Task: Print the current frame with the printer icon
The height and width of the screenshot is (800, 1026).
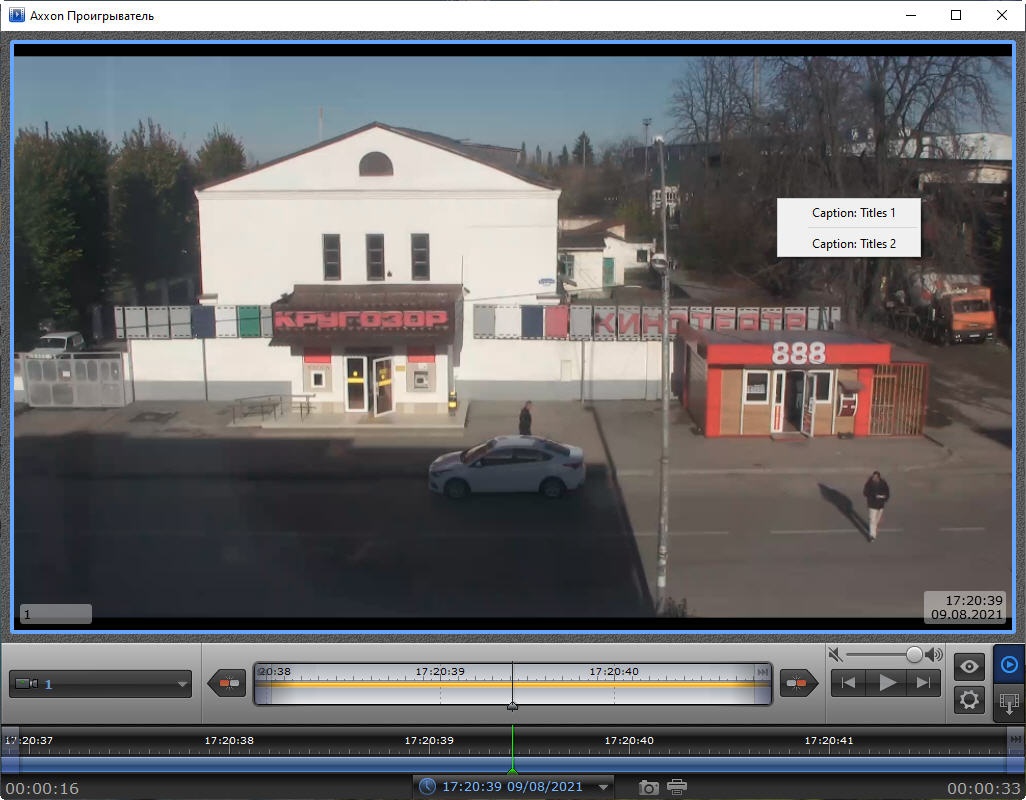Action: [x=677, y=787]
